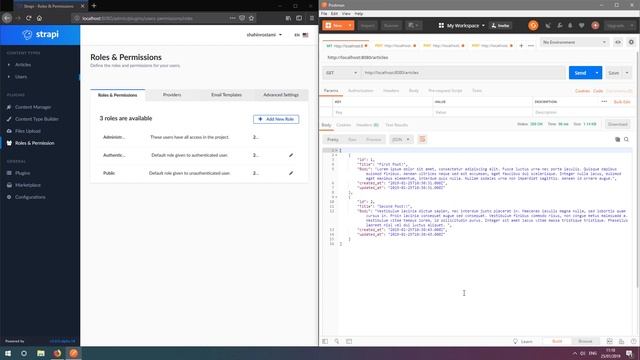Open the dropdown arrow beside Postman's New button
Image resolution: width=640 pixels, height=360 pixels.
[350, 25]
